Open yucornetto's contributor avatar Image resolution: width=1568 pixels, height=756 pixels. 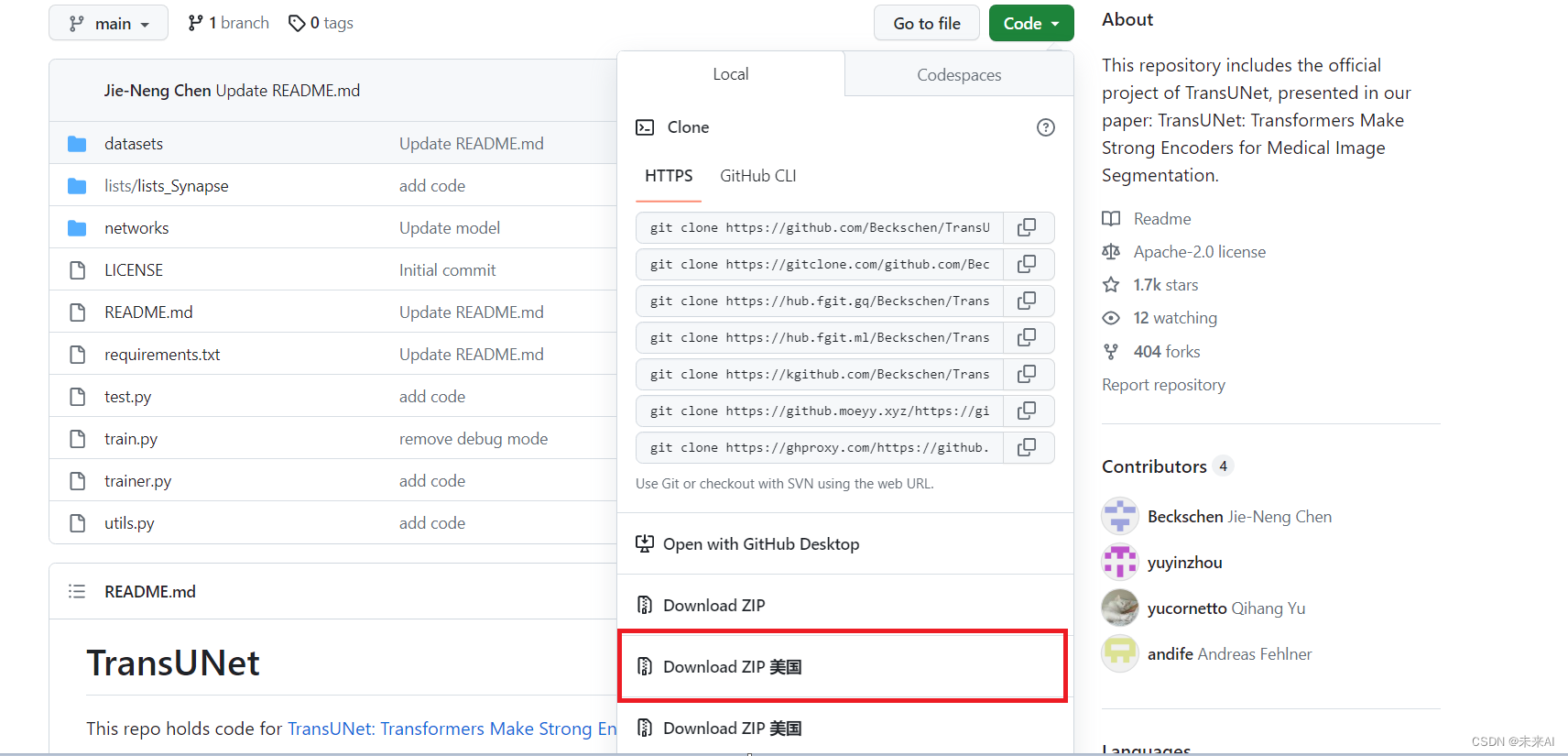pos(1120,608)
